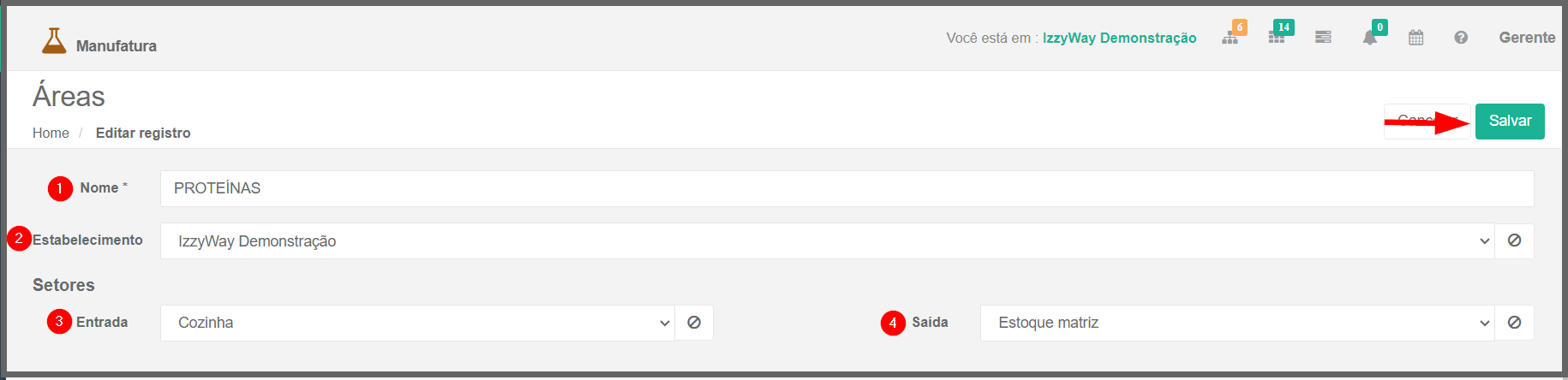Open IzzyWay Demonstração establishment link
This screenshot has height=380, width=1568.
coord(1119,38)
